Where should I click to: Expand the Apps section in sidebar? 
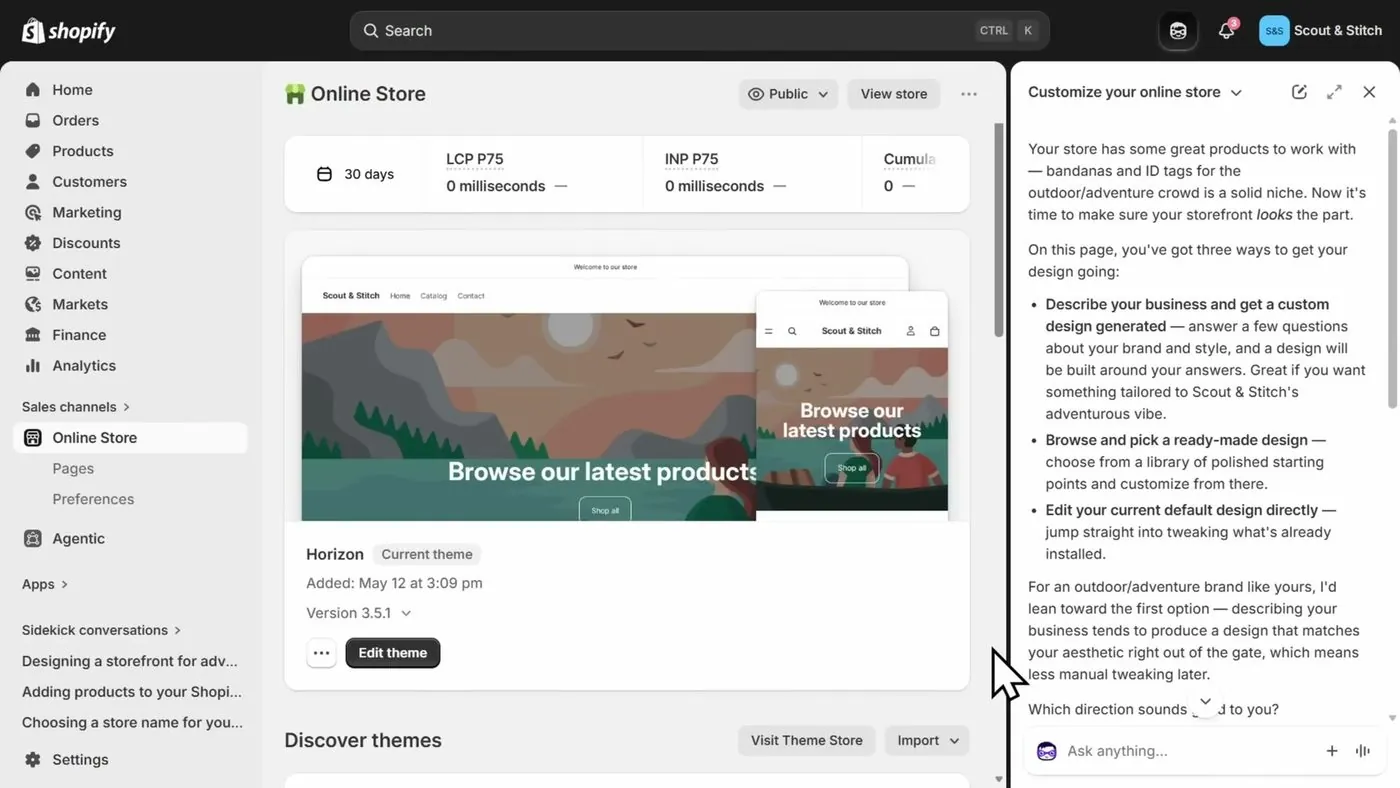tap(45, 584)
